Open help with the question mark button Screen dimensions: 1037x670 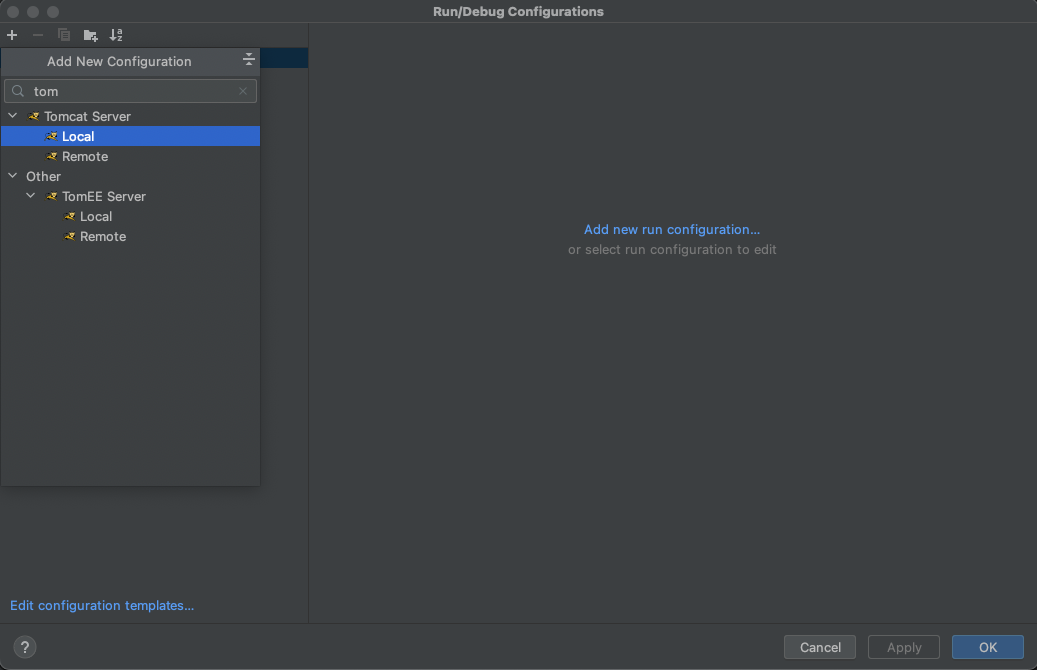[25, 648]
